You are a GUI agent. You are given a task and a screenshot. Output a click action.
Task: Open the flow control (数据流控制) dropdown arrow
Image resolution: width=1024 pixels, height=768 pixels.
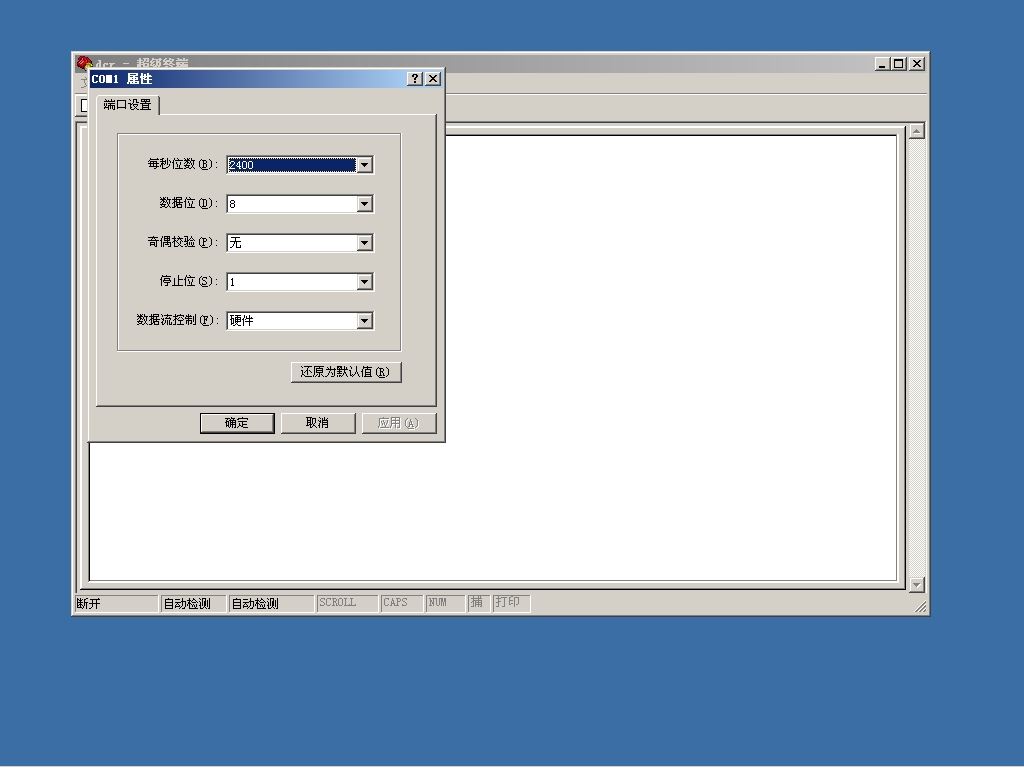pos(364,321)
